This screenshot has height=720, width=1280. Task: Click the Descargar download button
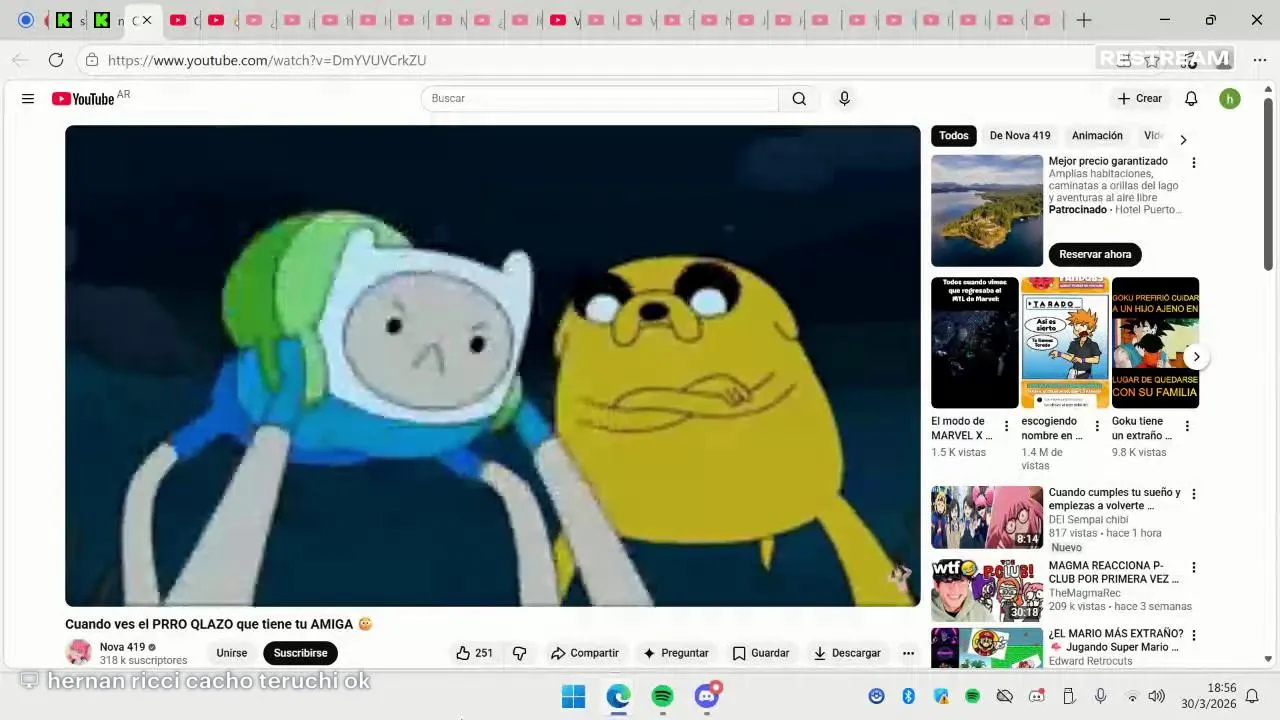pos(847,653)
